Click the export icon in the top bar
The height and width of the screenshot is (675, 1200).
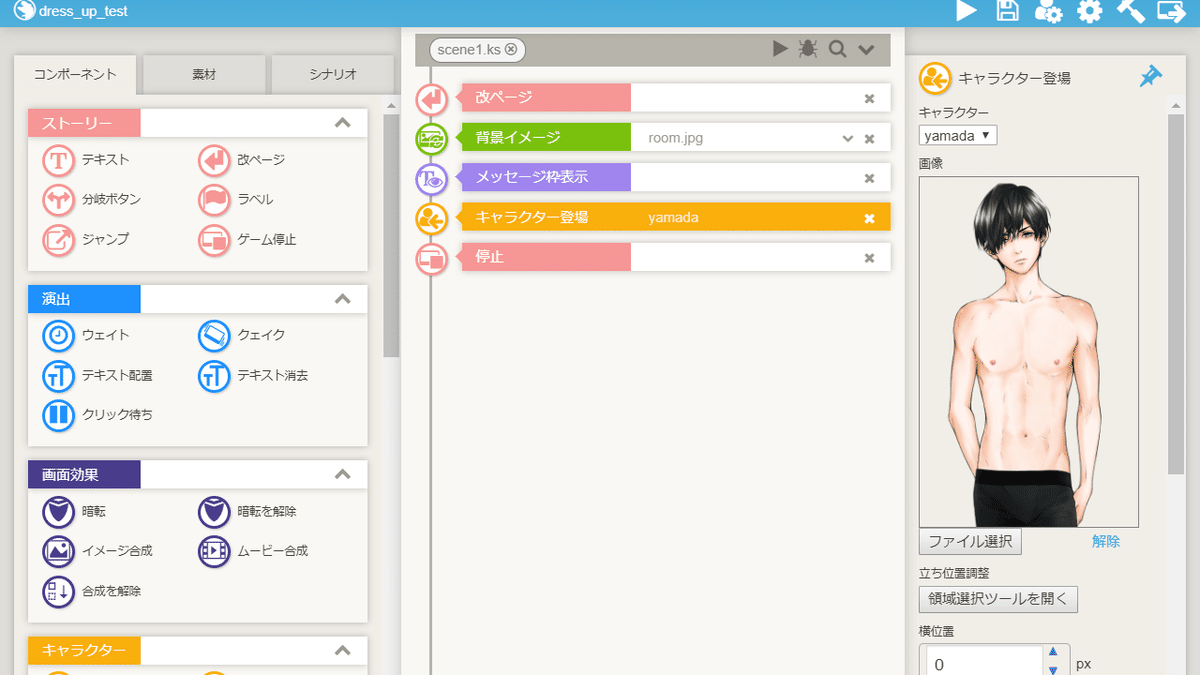tap(1171, 12)
